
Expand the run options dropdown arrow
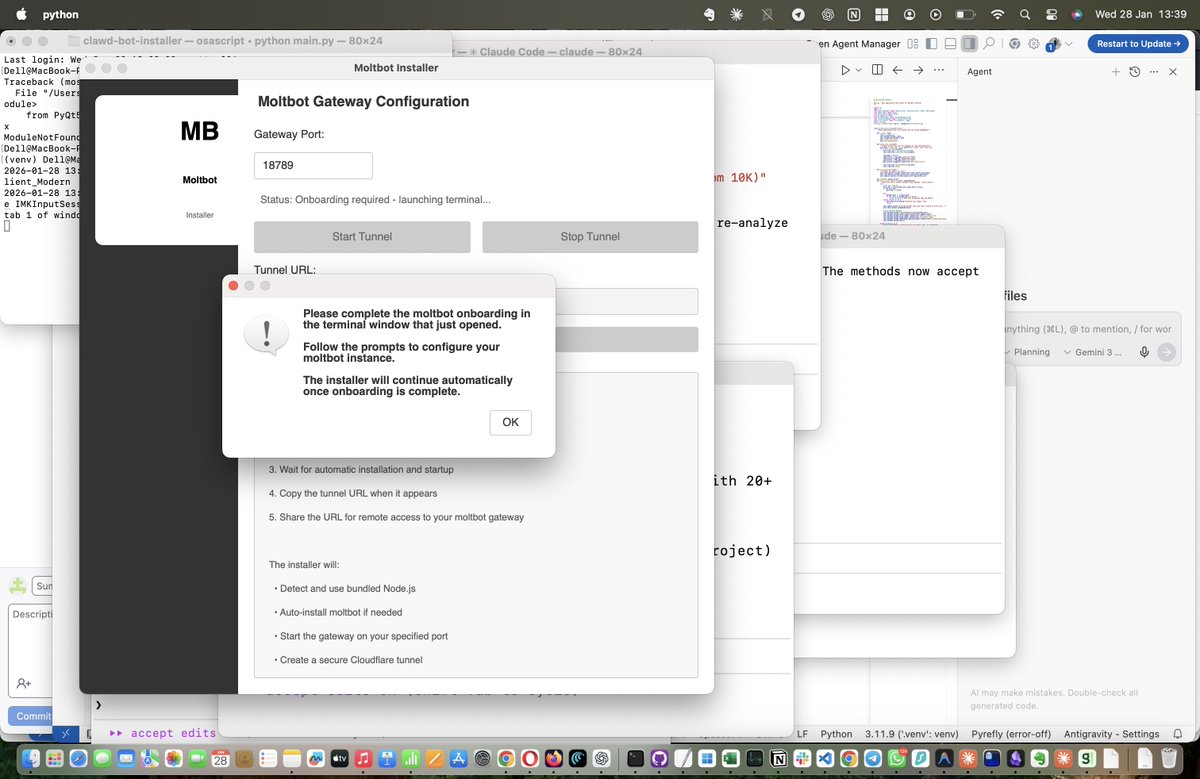tap(859, 70)
